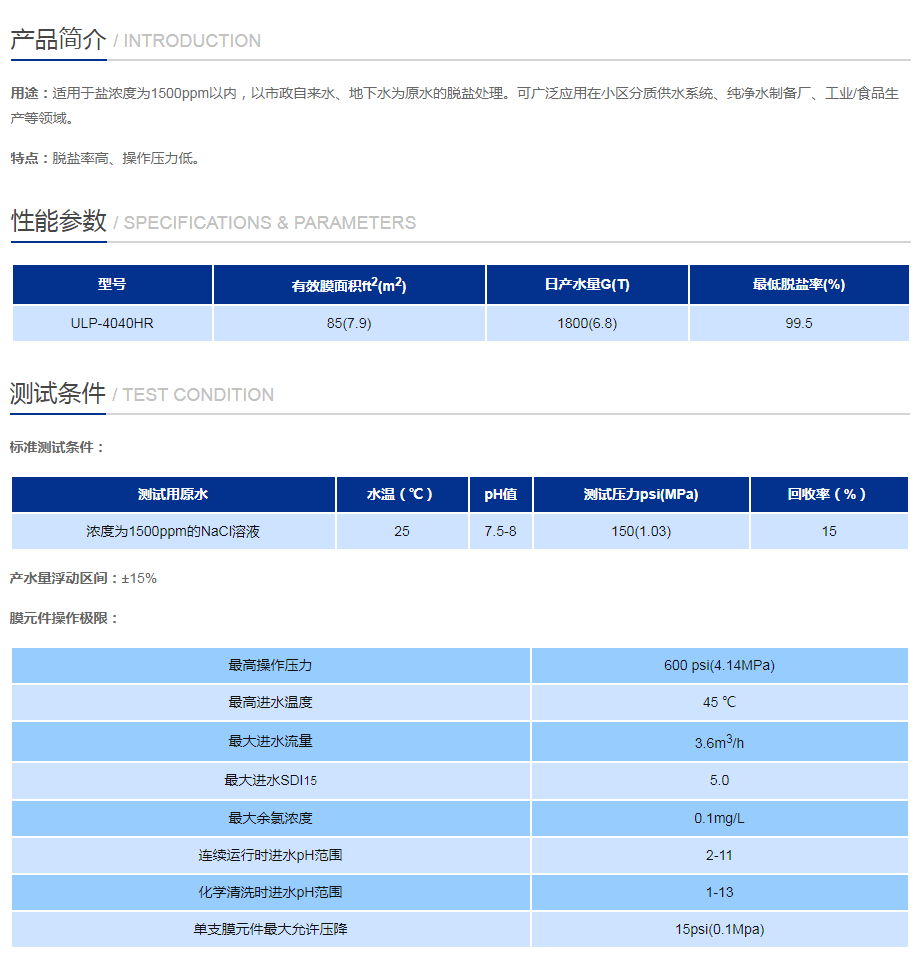Click the 性能参数 section title
The width and height of the screenshot is (920, 967).
[55, 221]
